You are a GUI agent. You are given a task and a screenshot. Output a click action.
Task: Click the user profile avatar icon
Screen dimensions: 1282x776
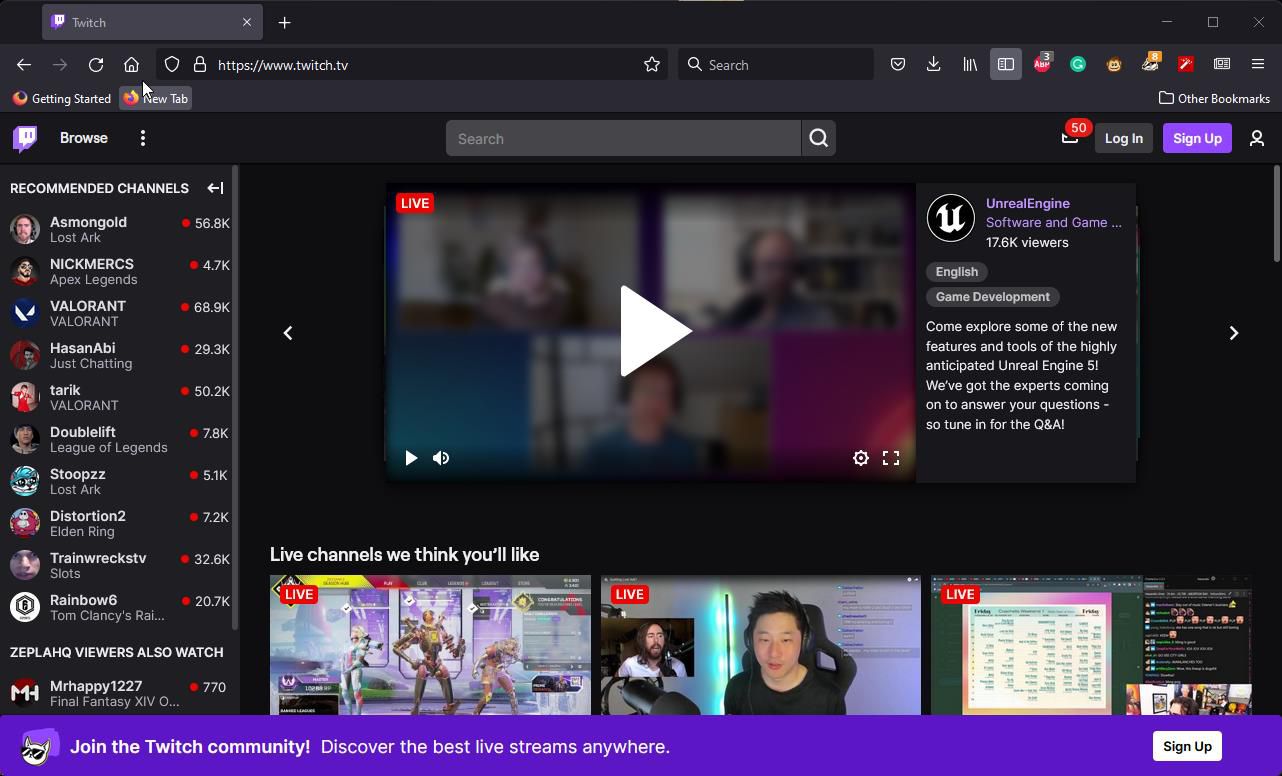pyautogui.click(x=1257, y=138)
